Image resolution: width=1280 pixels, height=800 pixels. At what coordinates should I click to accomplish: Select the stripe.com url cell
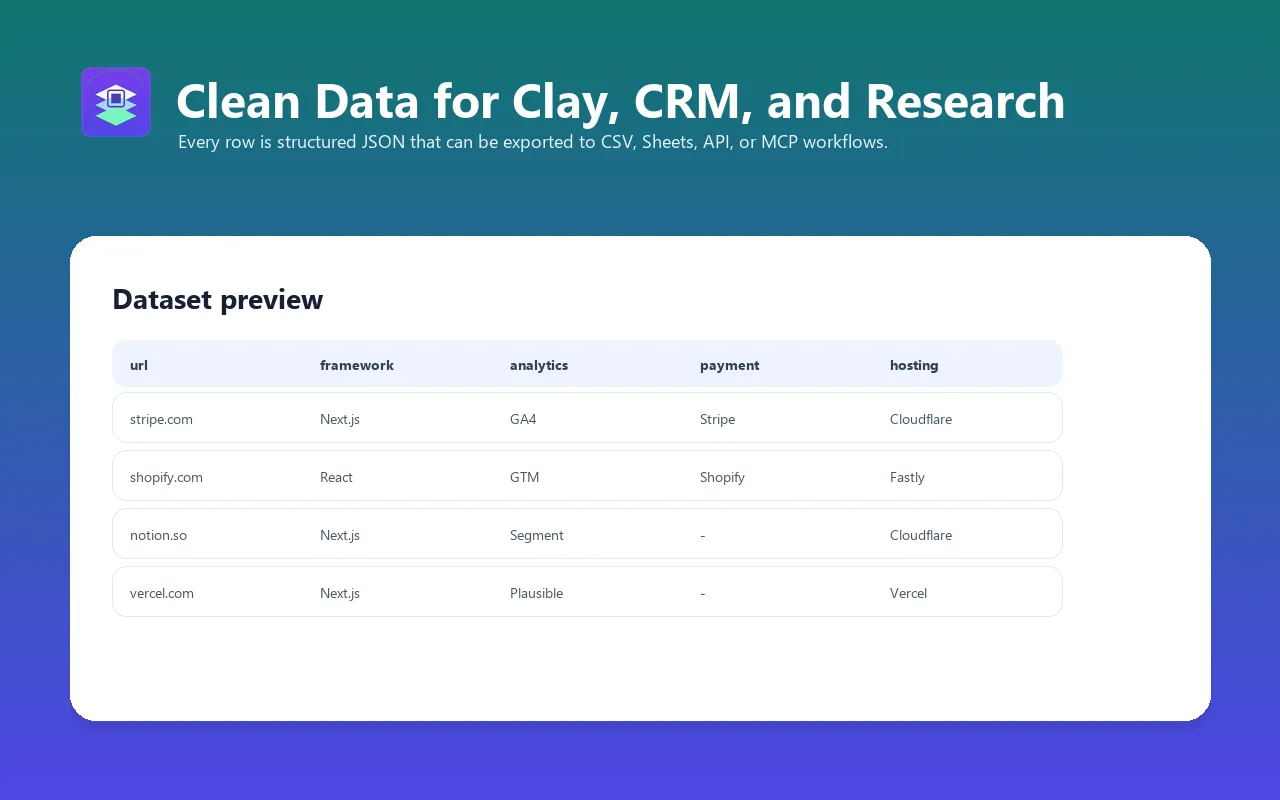(x=161, y=419)
